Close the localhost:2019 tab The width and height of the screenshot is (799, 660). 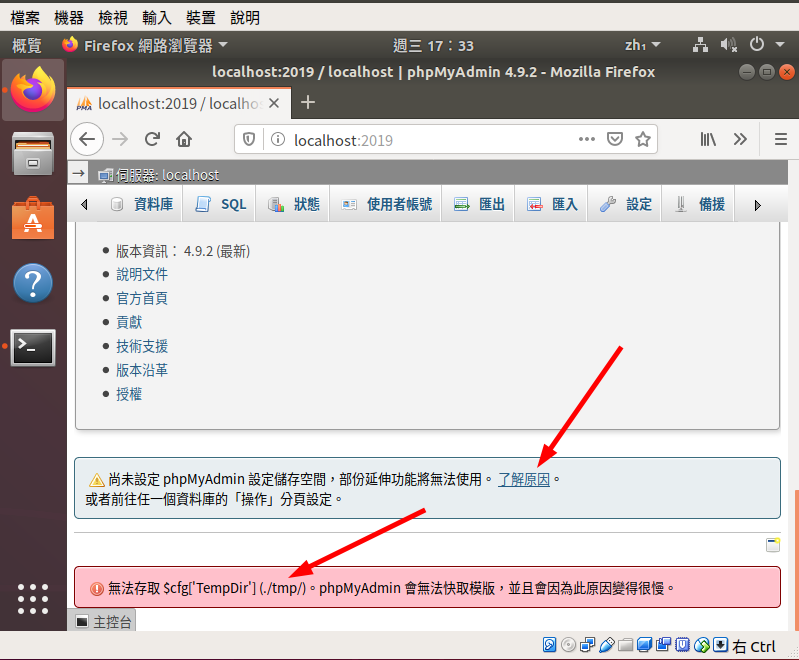coord(274,103)
